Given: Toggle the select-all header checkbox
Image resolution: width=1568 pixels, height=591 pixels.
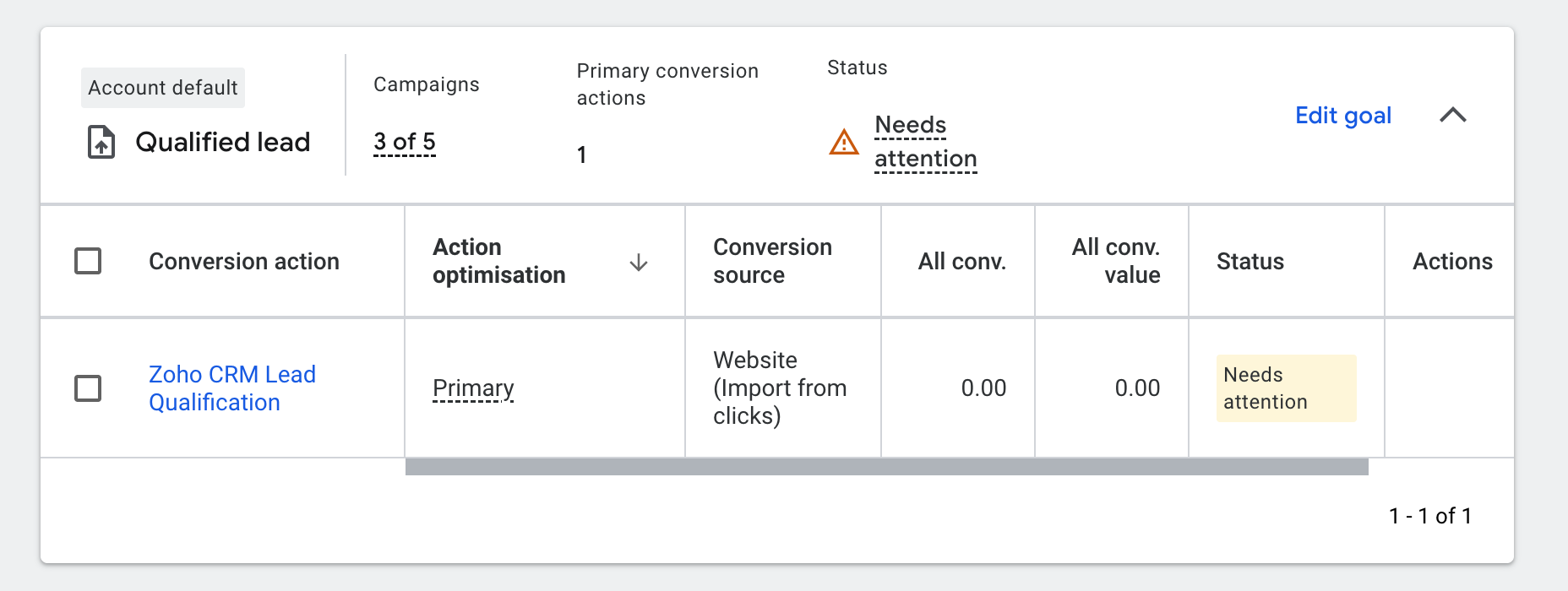Looking at the screenshot, I should (x=88, y=261).
